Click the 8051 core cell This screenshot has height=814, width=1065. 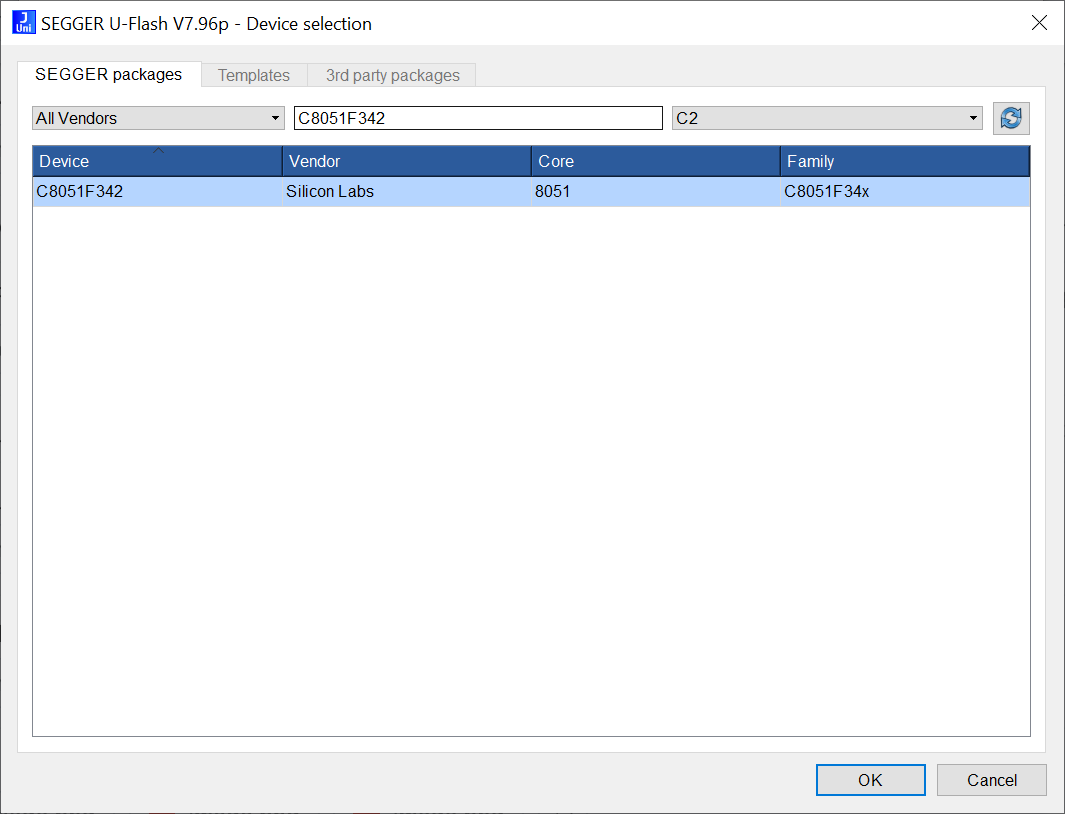(656, 192)
